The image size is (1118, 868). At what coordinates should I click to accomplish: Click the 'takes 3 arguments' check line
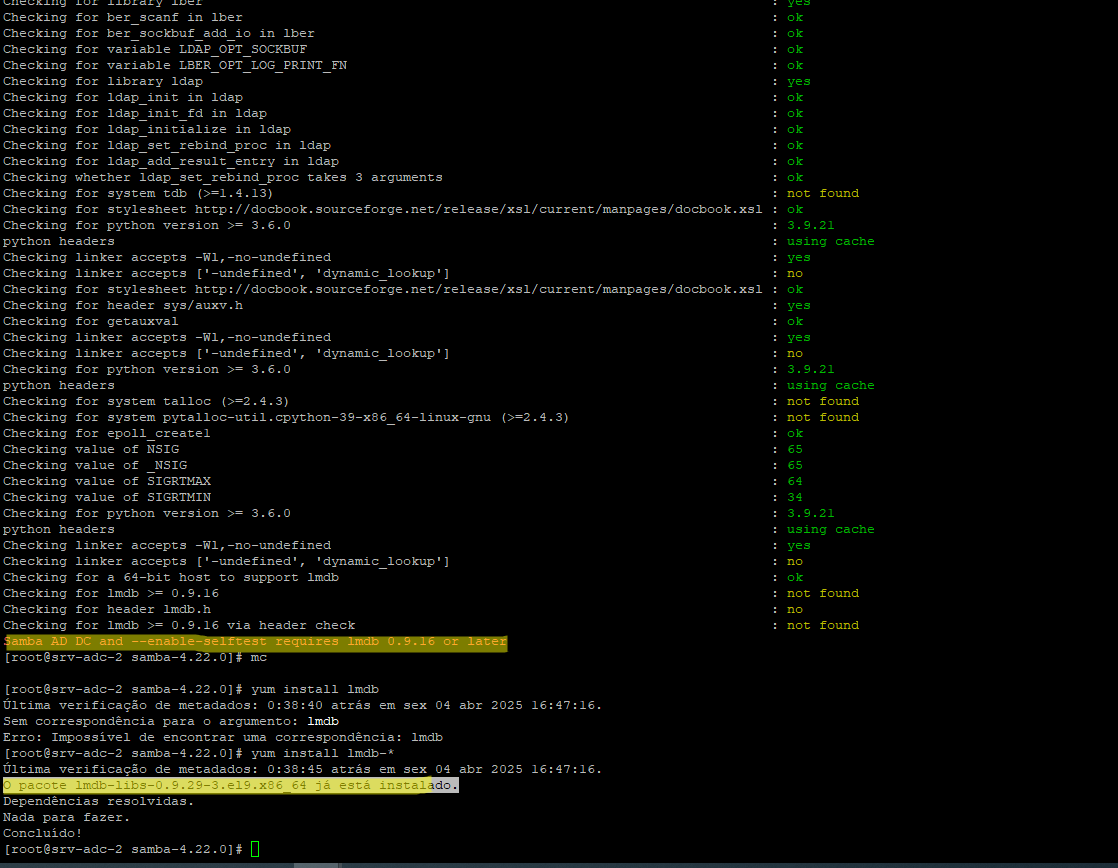coord(222,177)
